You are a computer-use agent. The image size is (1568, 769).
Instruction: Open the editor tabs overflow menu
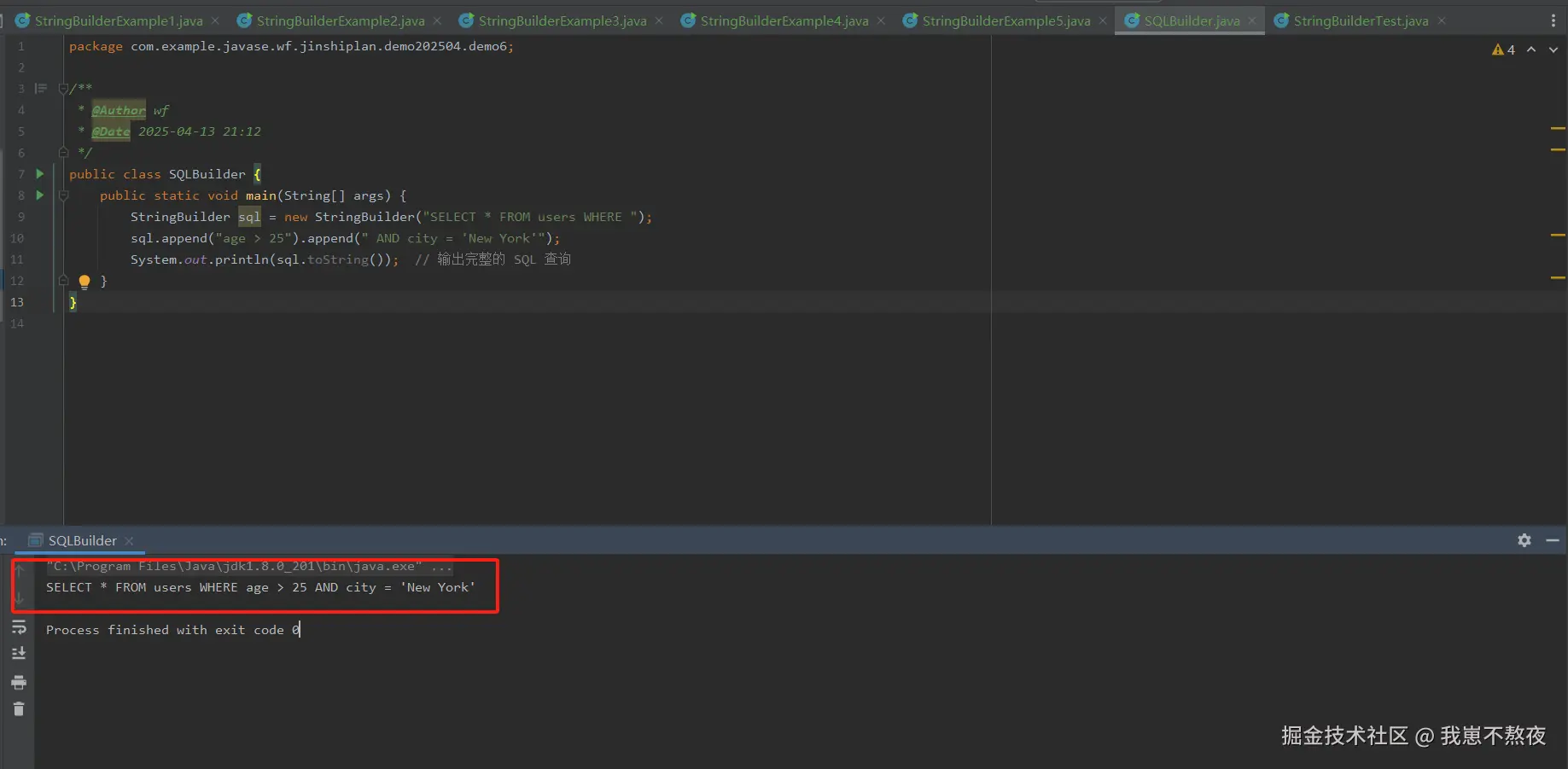coord(1553,20)
